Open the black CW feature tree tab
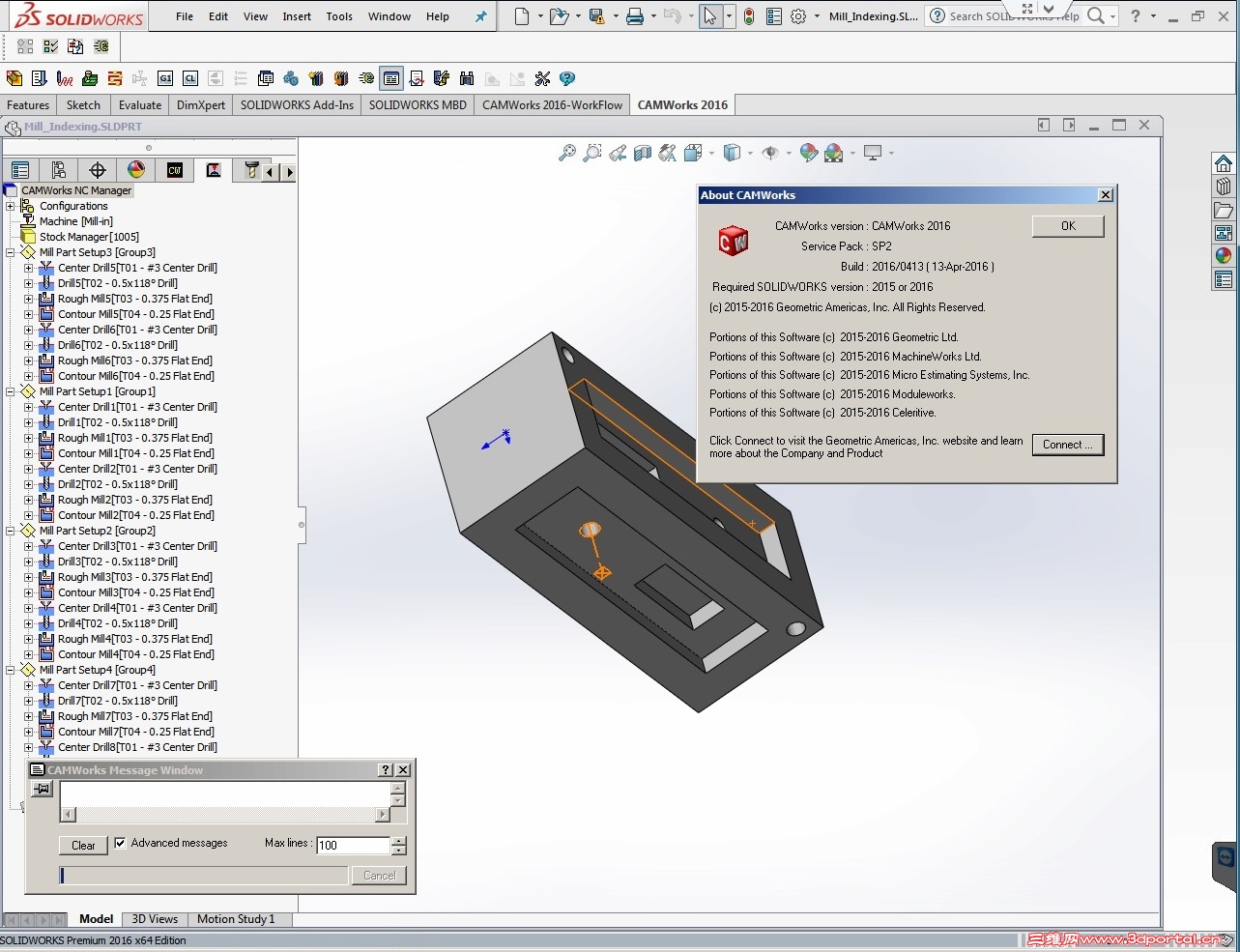Viewport: 1240px width, 952px height. (175, 171)
